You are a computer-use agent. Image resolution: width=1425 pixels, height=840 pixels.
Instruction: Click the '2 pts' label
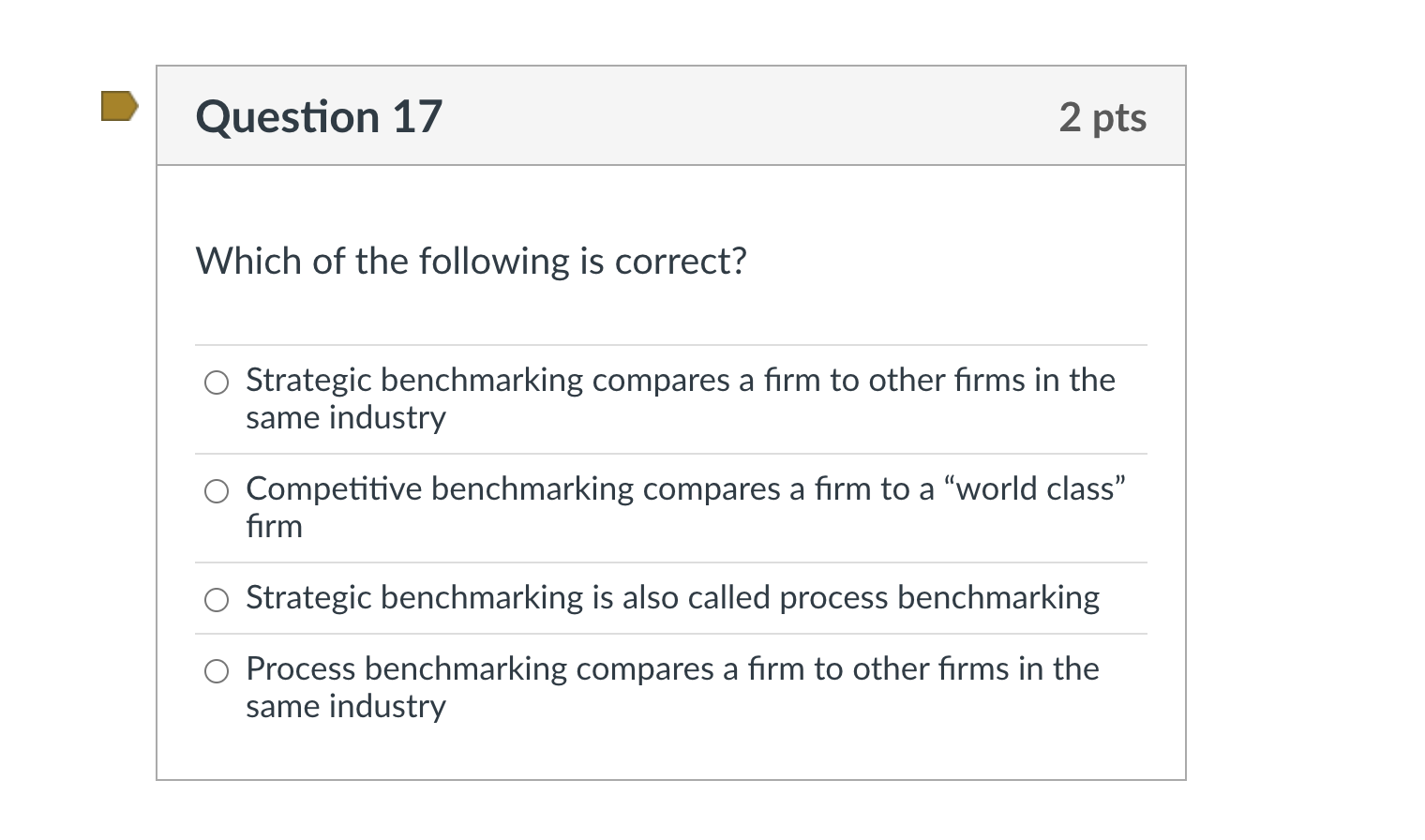[x=1102, y=116]
